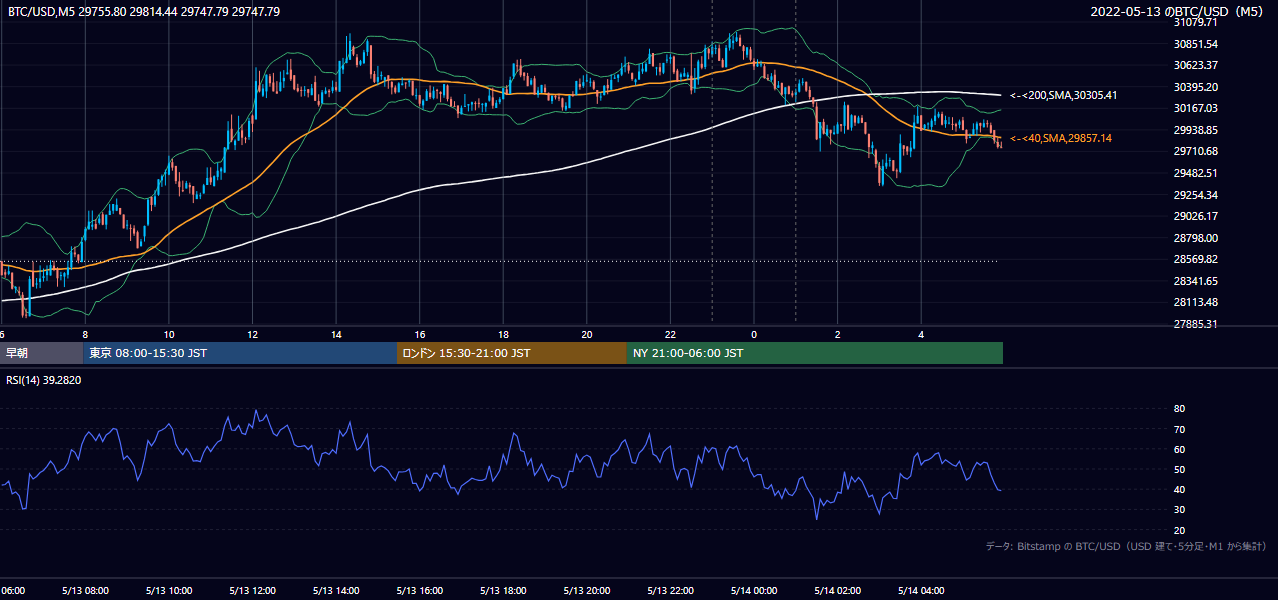Click the 5/13 22:00 time label

coord(671,591)
